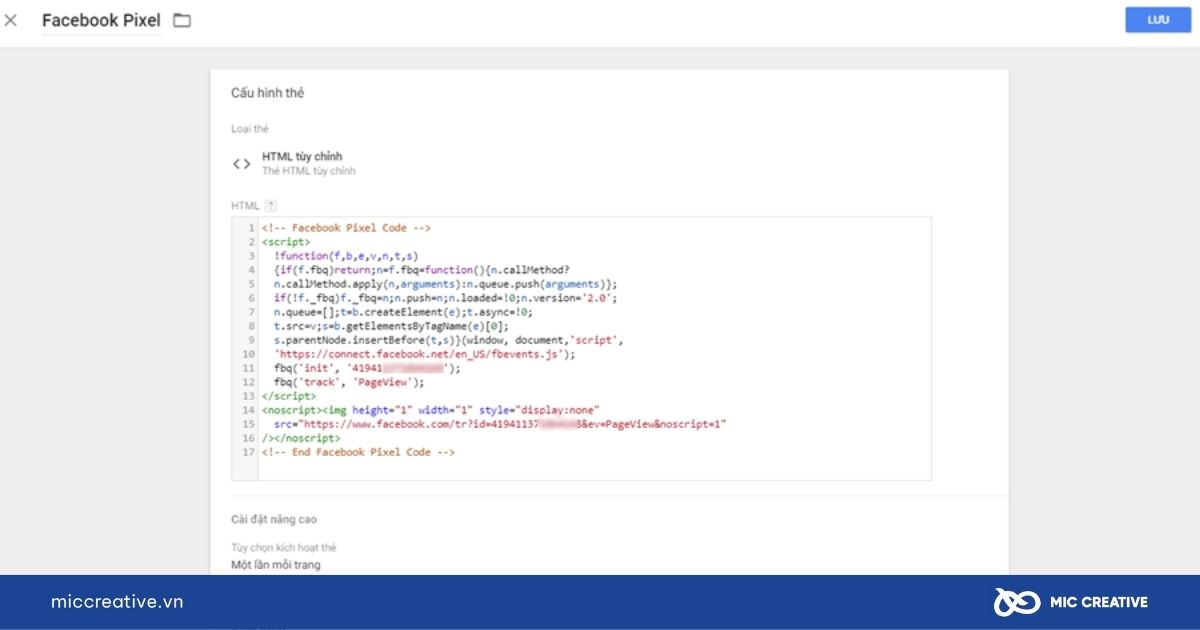This screenshot has width=1200, height=630.
Task: Open the HTML field help question icon
Action: tap(270, 206)
